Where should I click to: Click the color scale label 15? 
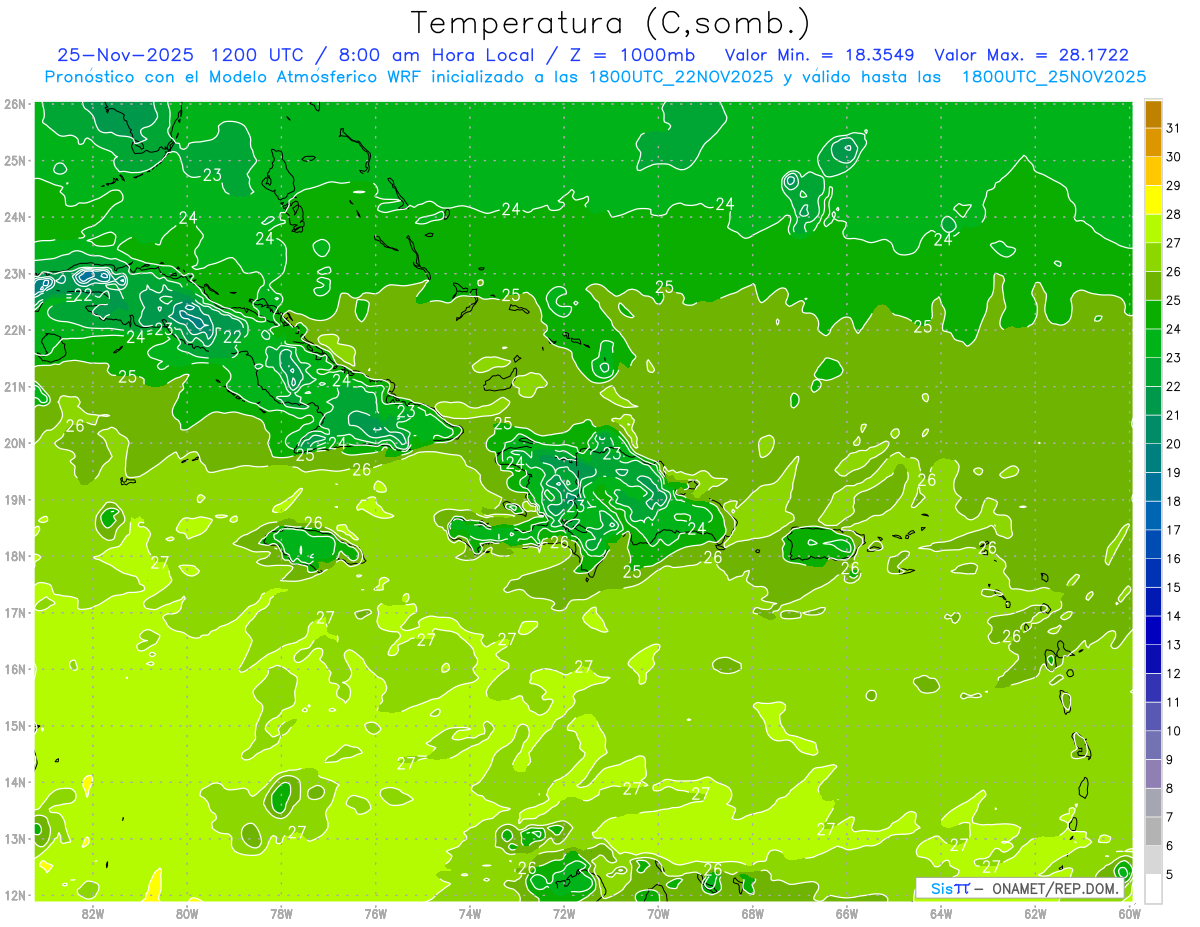[1174, 587]
